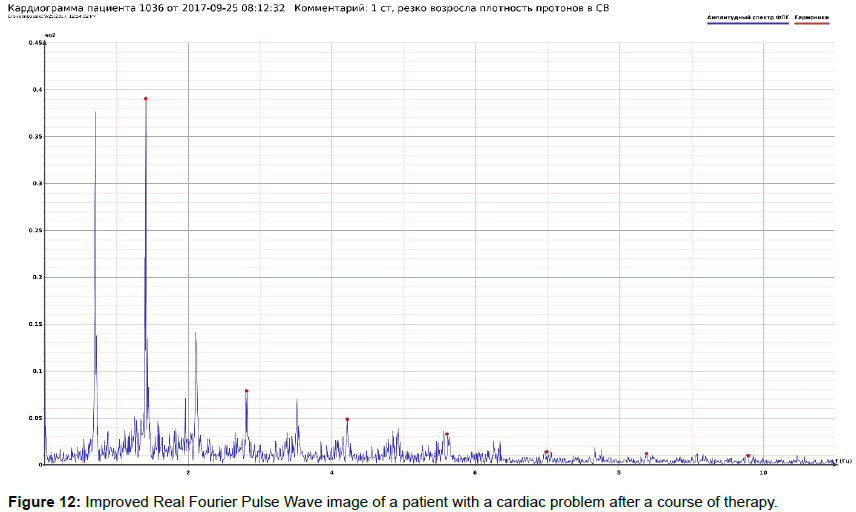The height and width of the screenshot is (512, 856).
Task: Click the 10 label on the frequency axis
Action: pyautogui.click(x=763, y=471)
